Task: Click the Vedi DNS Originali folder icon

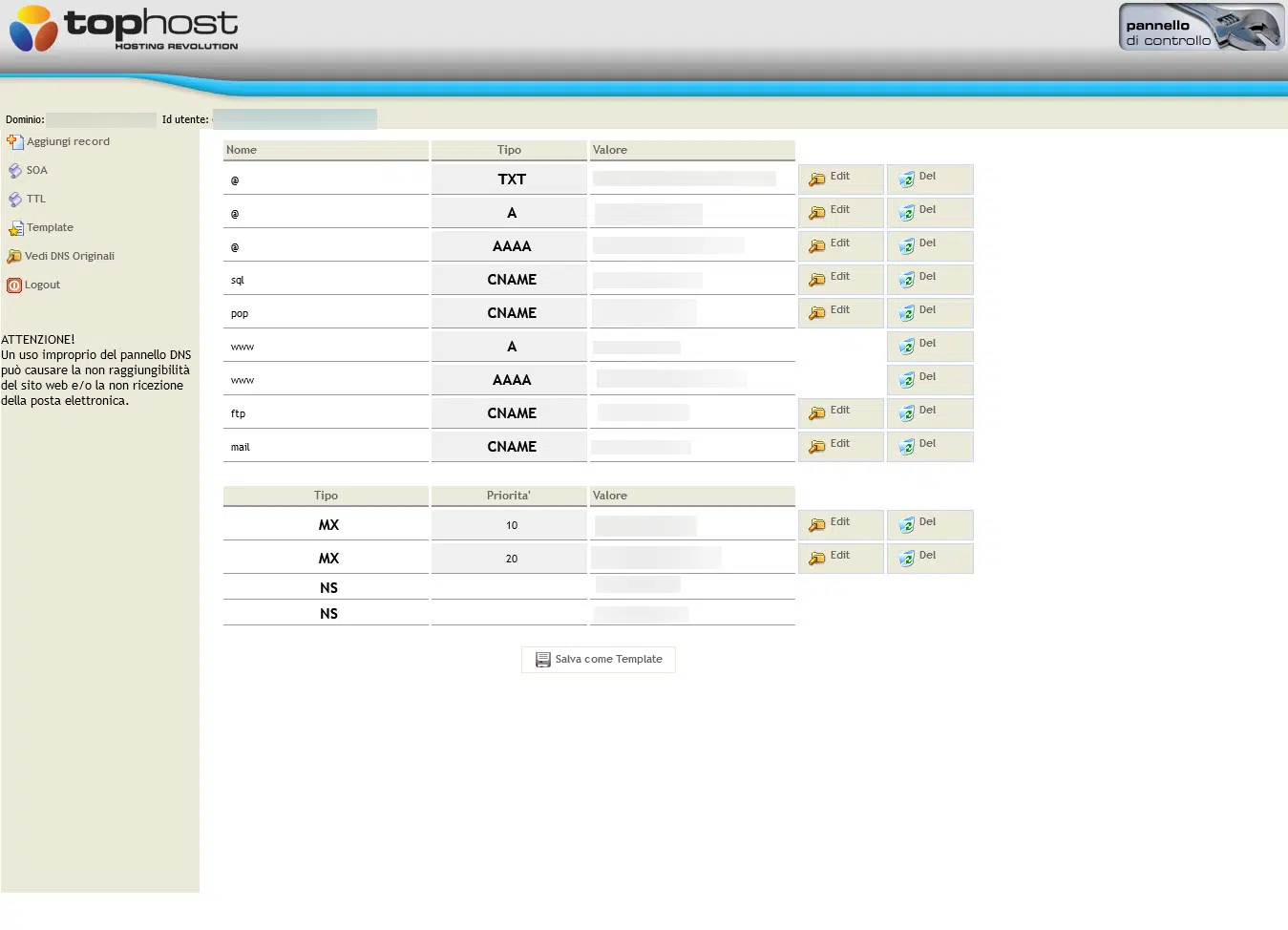Action: pos(14,255)
